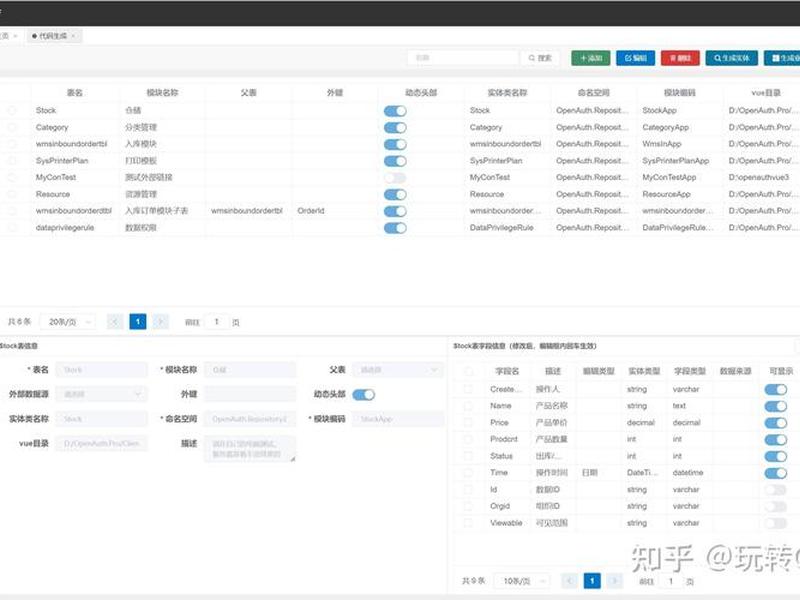Click the 模块名称 column header

coord(162,92)
